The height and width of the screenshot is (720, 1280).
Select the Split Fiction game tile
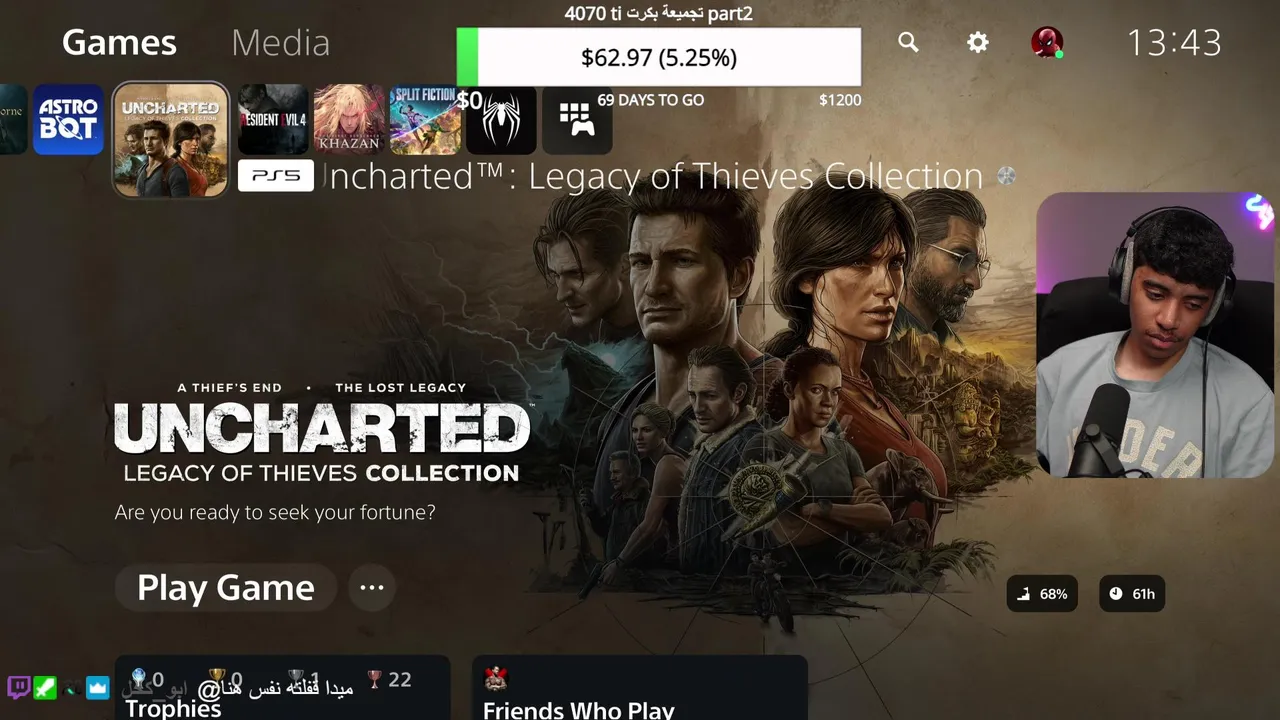pos(425,120)
